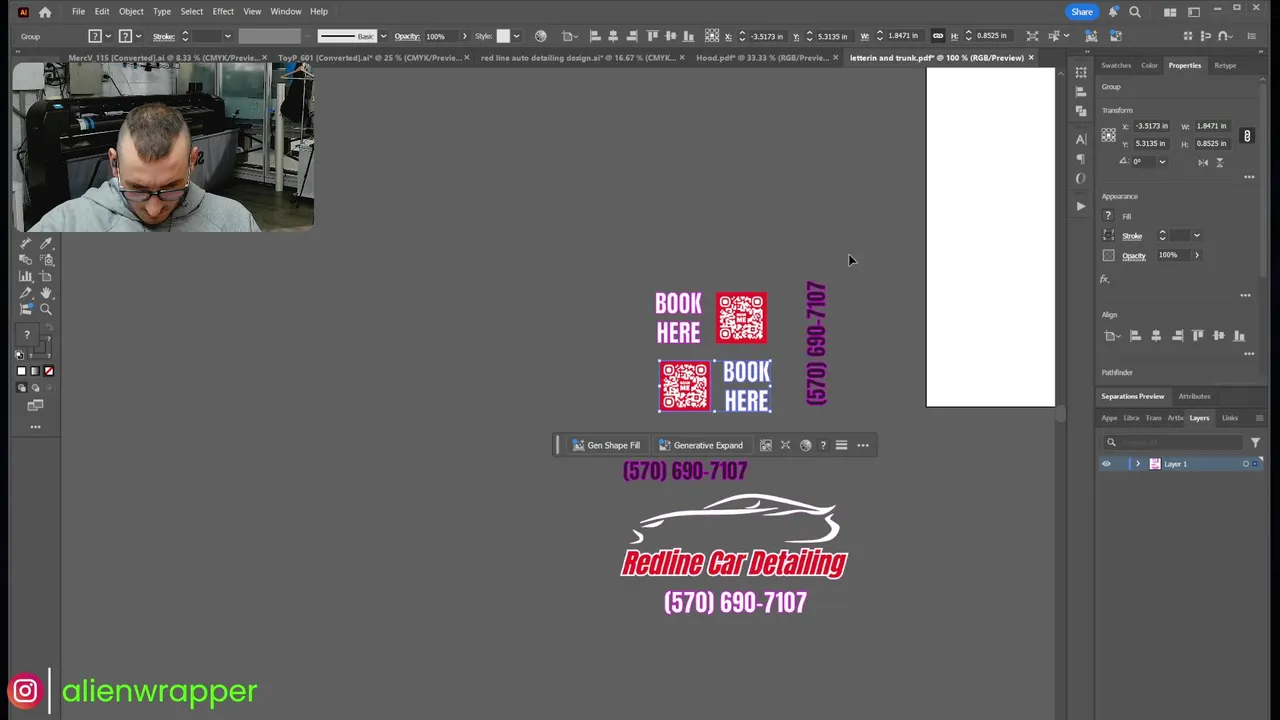Click the underlined Stroke link in Appearance
This screenshot has height=720, width=1280.
[1132, 236]
